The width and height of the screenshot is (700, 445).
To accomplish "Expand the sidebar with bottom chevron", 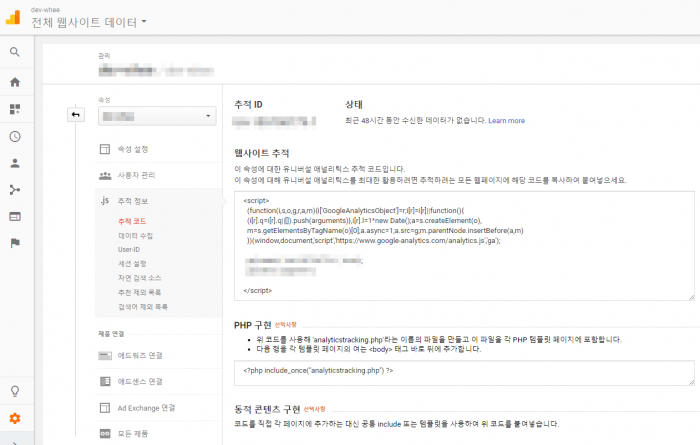I will 15,443.
